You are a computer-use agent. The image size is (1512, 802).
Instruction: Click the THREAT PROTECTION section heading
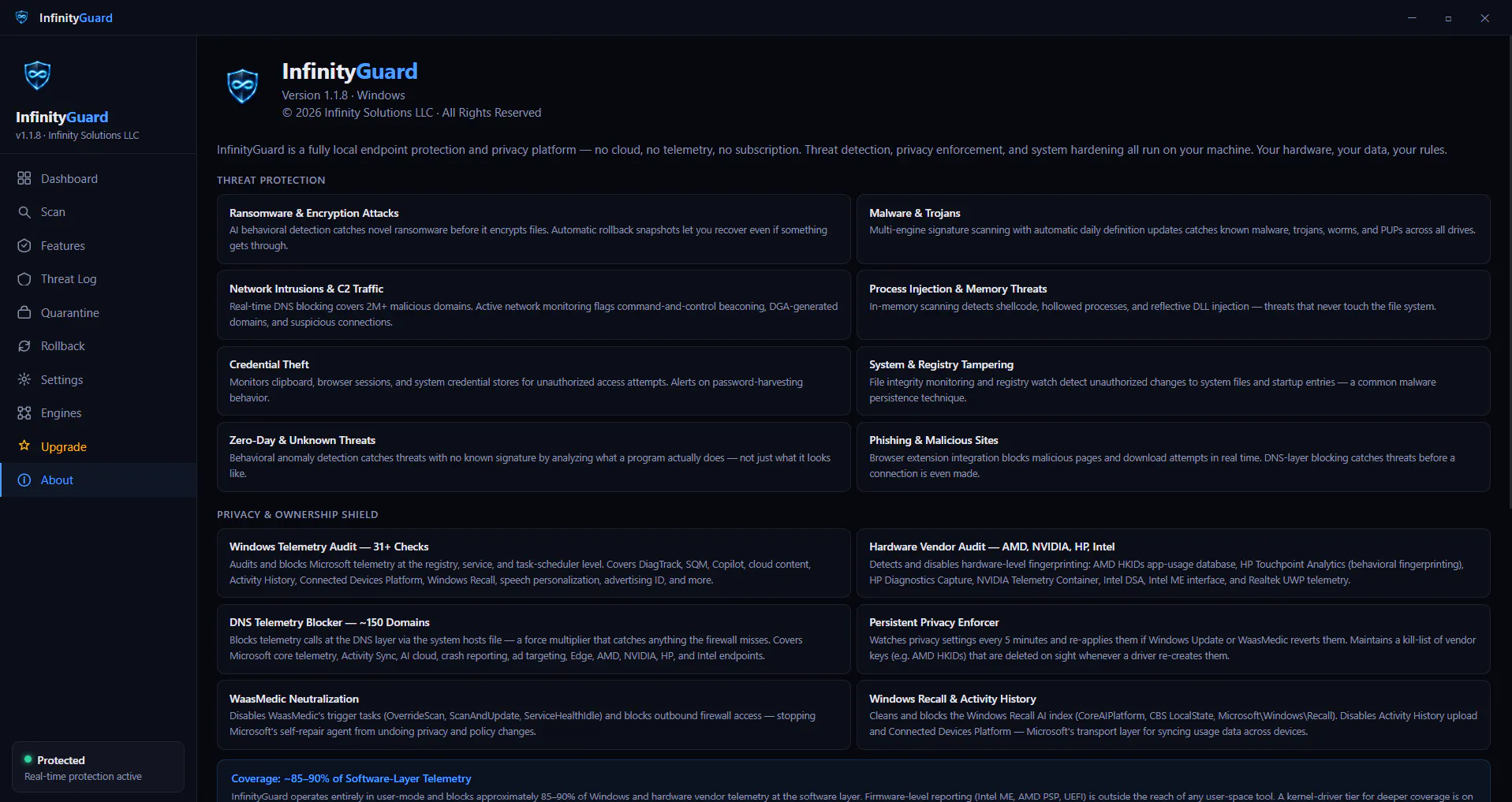point(271,181)
